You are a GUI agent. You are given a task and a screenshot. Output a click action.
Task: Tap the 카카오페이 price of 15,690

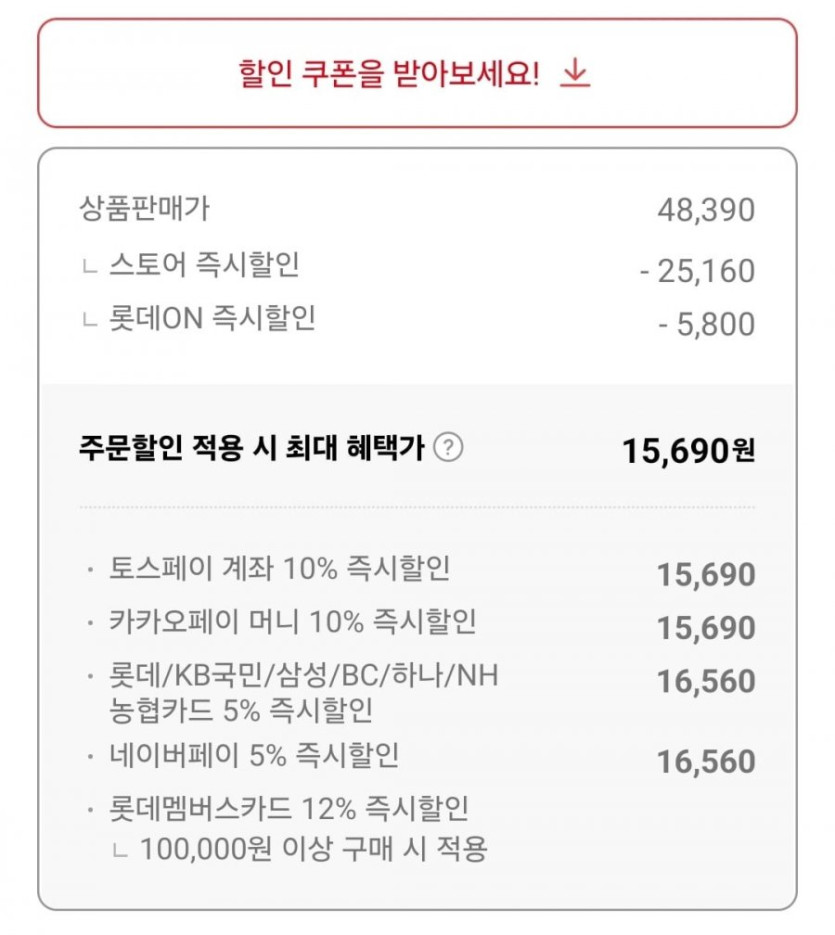pyautogui.click(x=706, y=627)
